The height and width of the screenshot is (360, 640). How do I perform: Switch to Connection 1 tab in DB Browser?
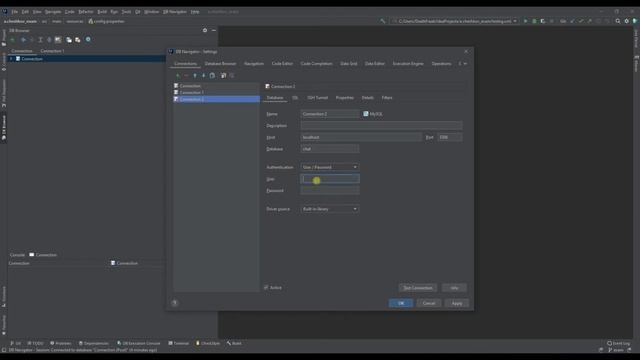point(52,51)
